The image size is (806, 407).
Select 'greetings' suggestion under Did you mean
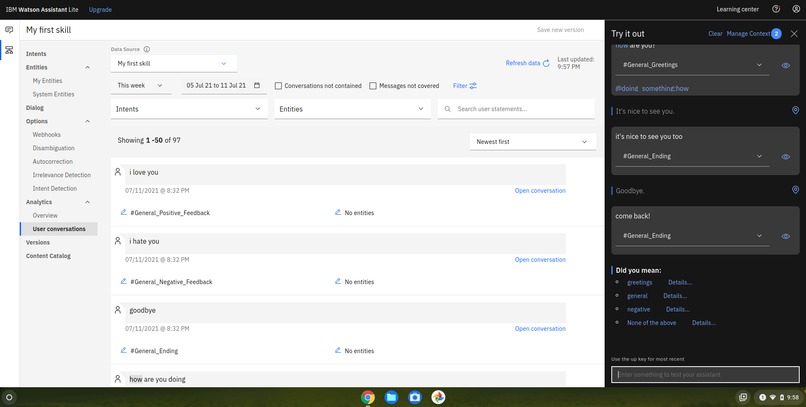(639, 283)
